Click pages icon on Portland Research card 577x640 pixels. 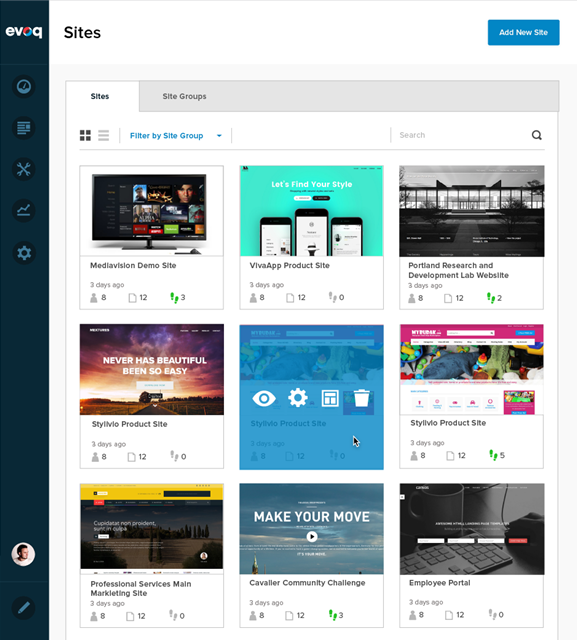point(448,298)
